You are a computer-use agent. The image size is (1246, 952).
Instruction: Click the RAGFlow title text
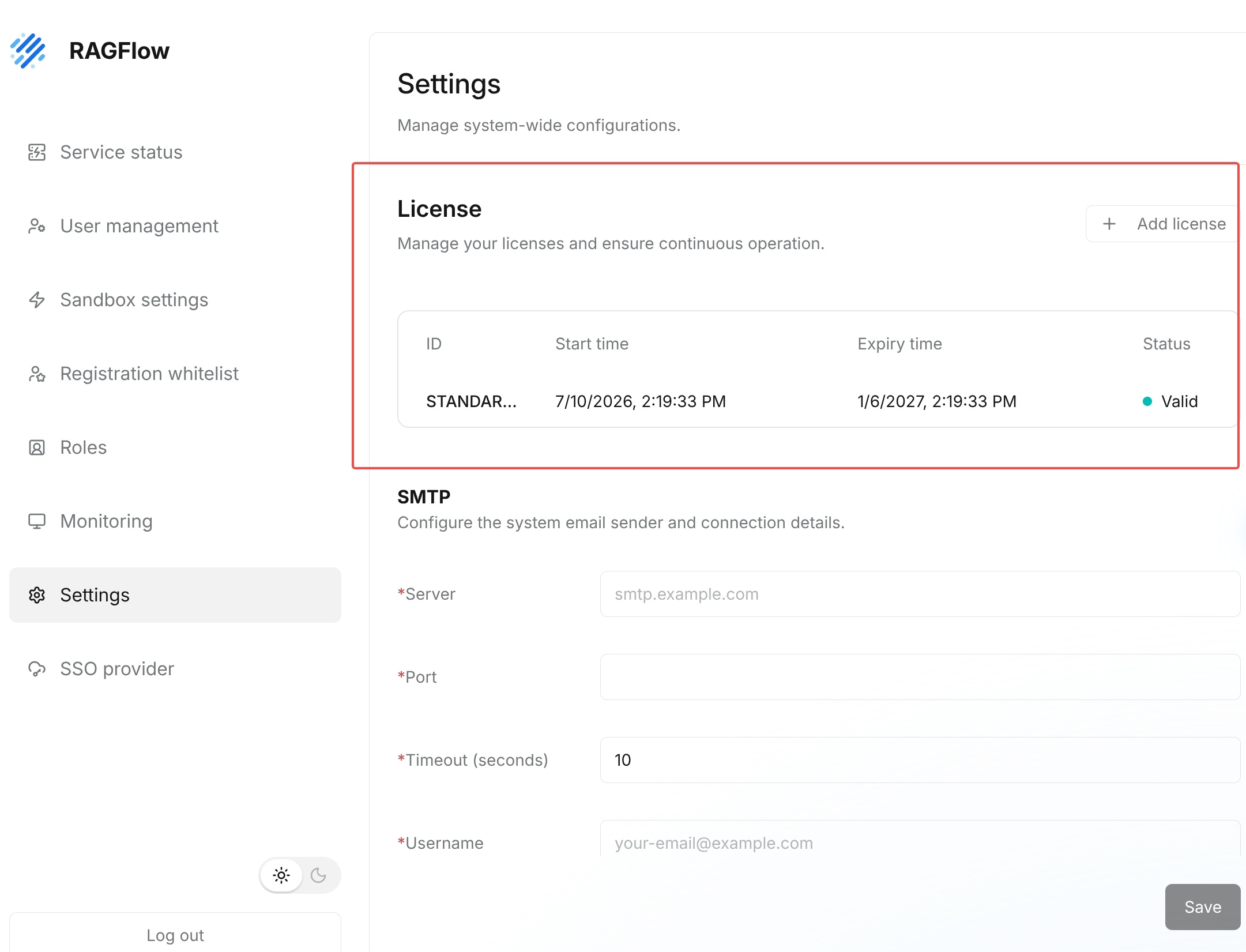(x=119, y=51)
